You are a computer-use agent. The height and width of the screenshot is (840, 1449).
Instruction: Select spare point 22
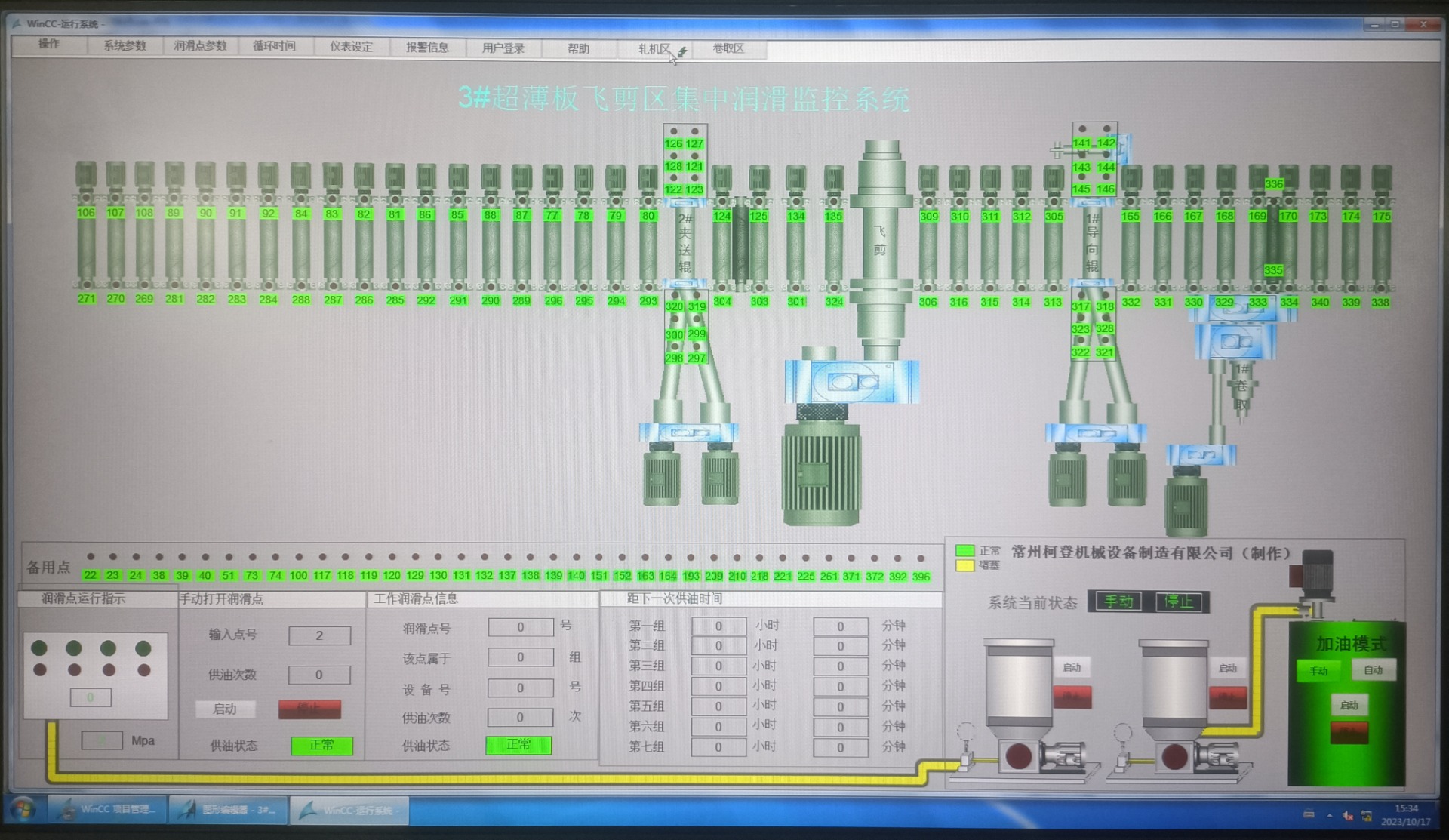(90, 575)
